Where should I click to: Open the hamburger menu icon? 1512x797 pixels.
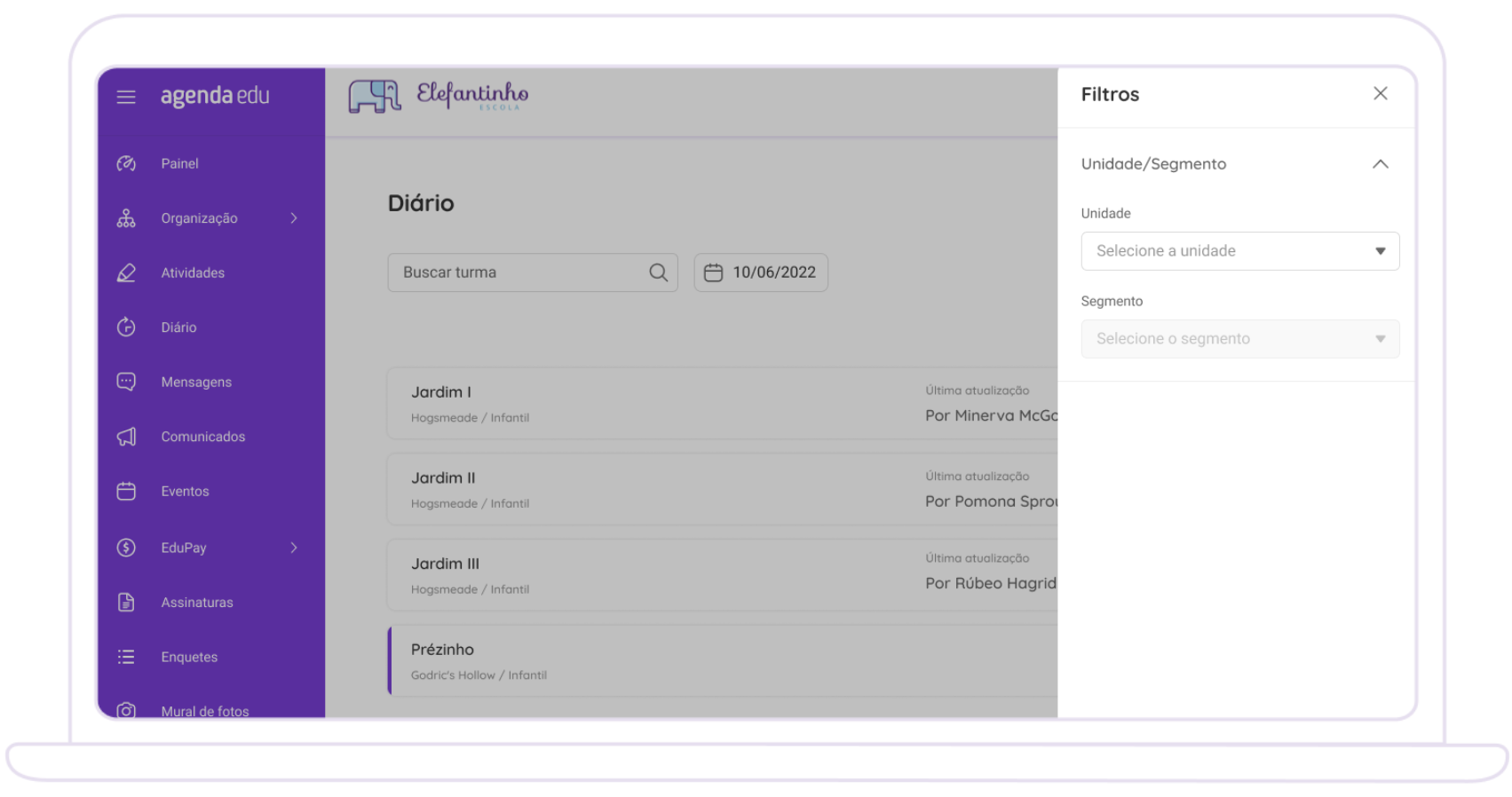click(126, 97)
